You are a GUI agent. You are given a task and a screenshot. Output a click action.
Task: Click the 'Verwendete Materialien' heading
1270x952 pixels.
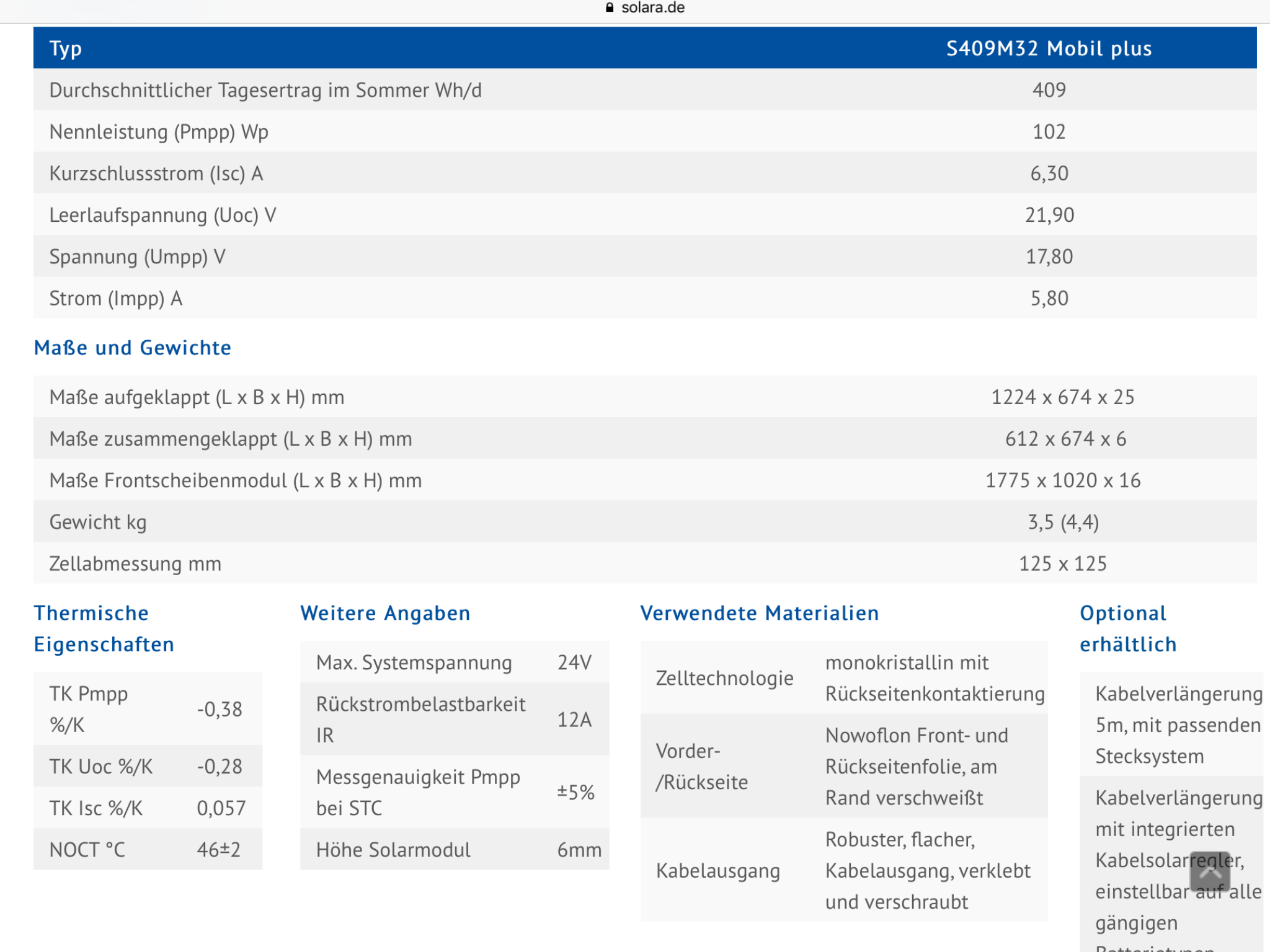(x=760, y=613)
